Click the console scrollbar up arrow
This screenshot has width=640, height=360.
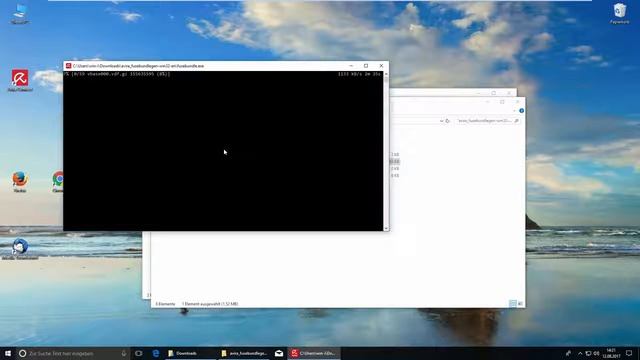point(386,74)
